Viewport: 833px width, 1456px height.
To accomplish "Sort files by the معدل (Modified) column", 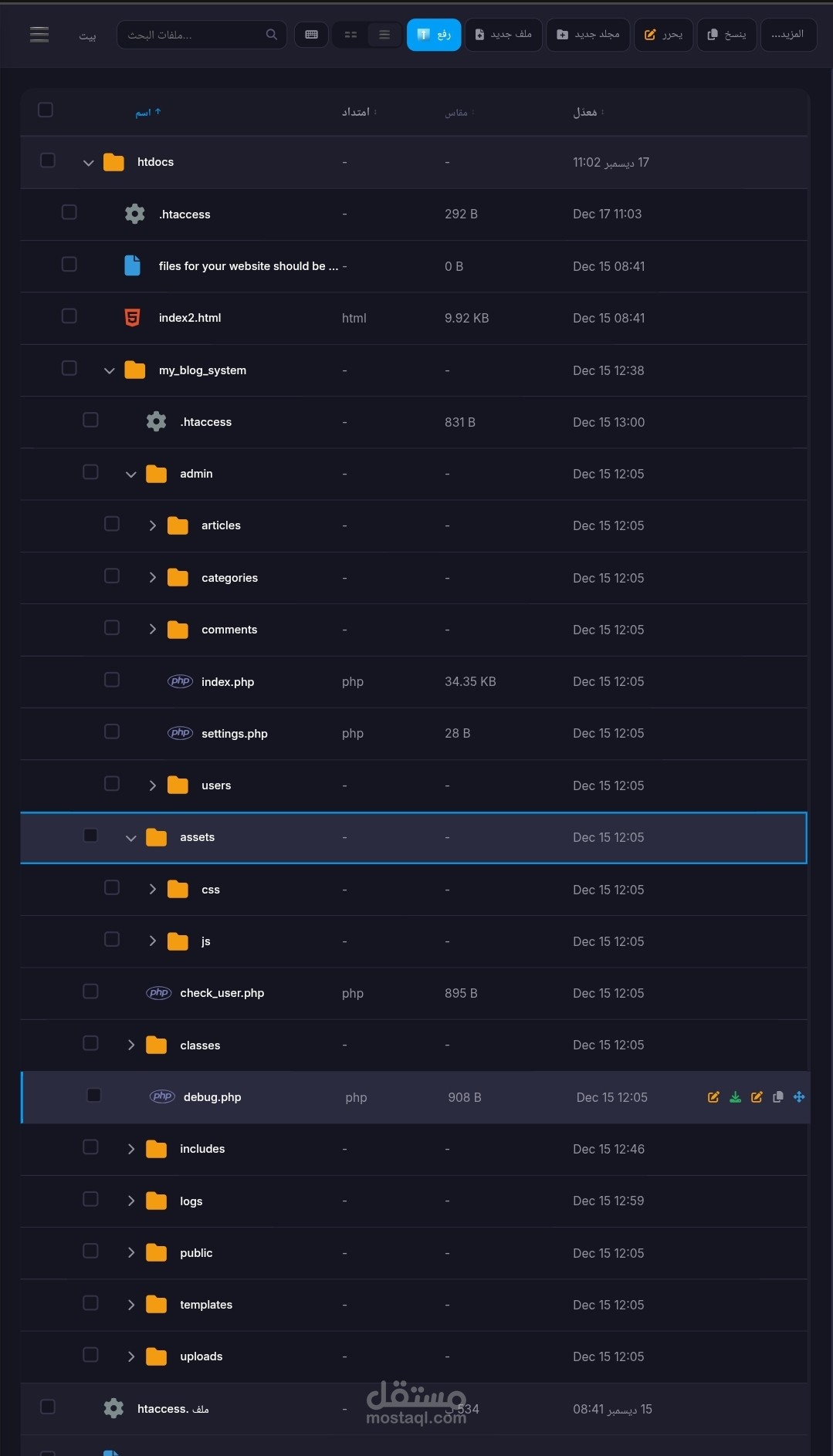I will [x=586, y=113].
